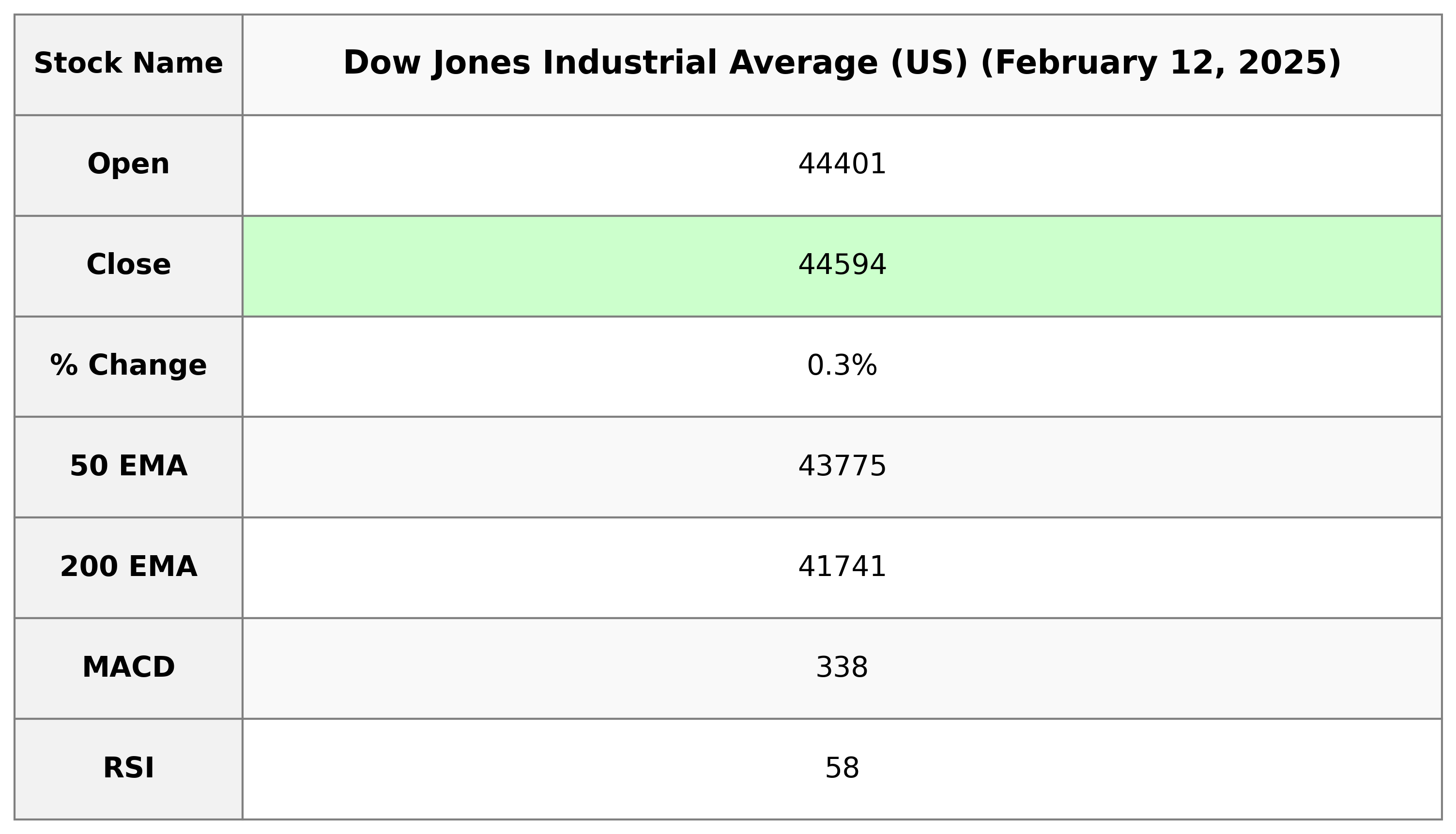Image resolution: width=1456 pixels, height=834 pixels.
Task: Click the 0.3% change value
Action: pyautogui.click(x=842, y=365)
